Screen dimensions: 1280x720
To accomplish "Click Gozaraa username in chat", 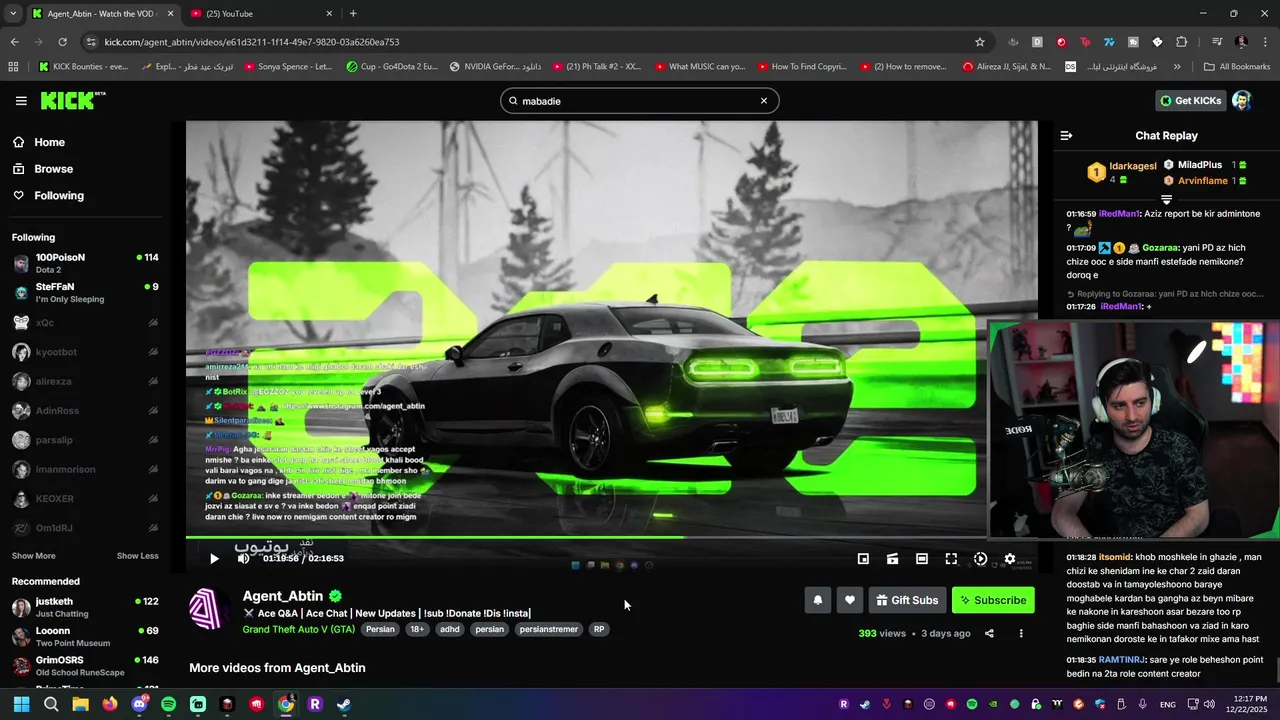I will click(1160, 248).
